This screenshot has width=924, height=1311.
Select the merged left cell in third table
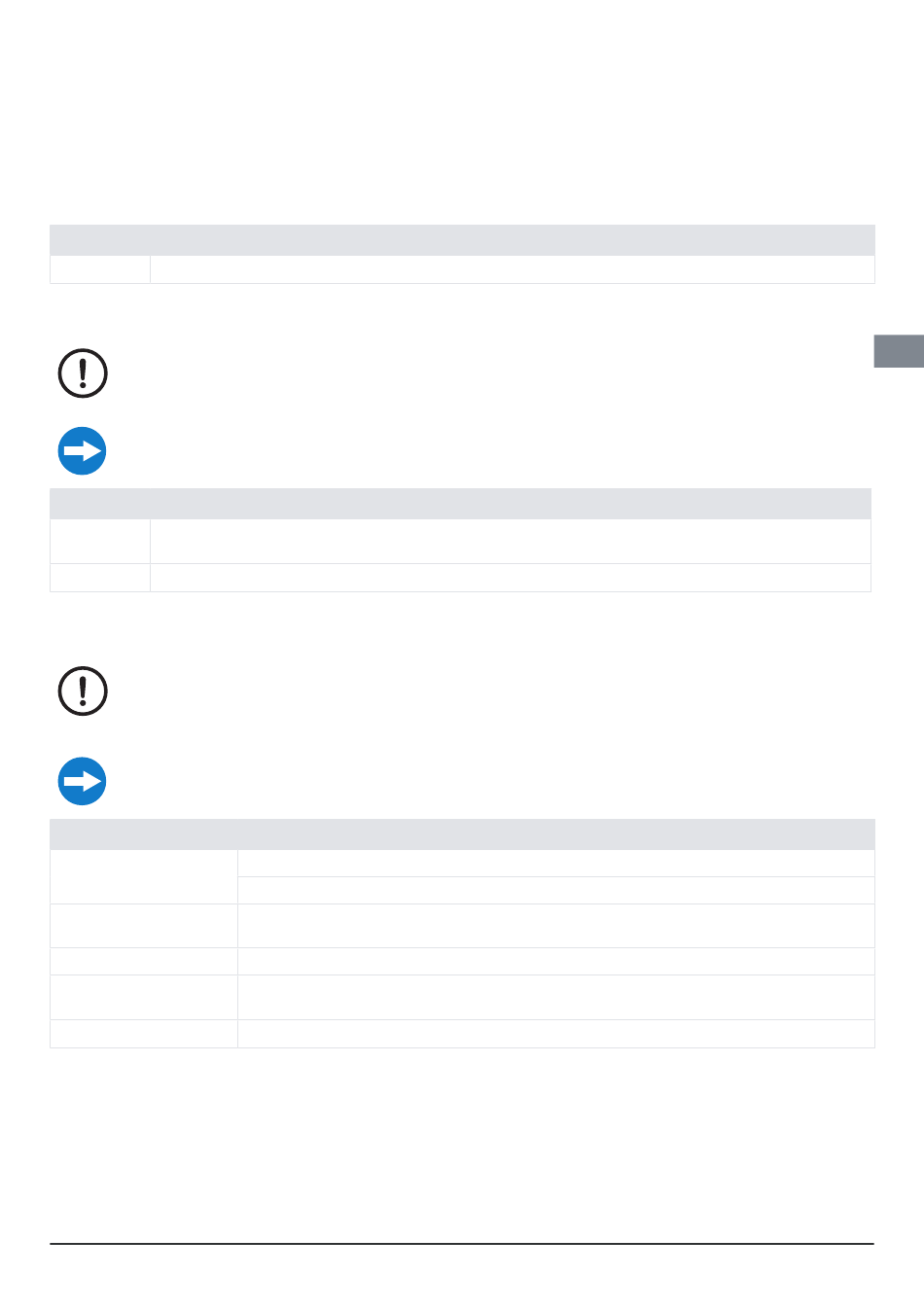pos(144,877)
